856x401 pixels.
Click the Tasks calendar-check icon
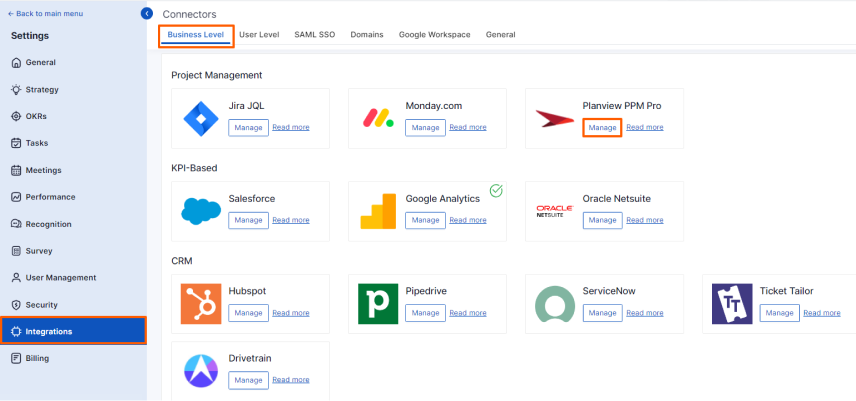[16, 143]
